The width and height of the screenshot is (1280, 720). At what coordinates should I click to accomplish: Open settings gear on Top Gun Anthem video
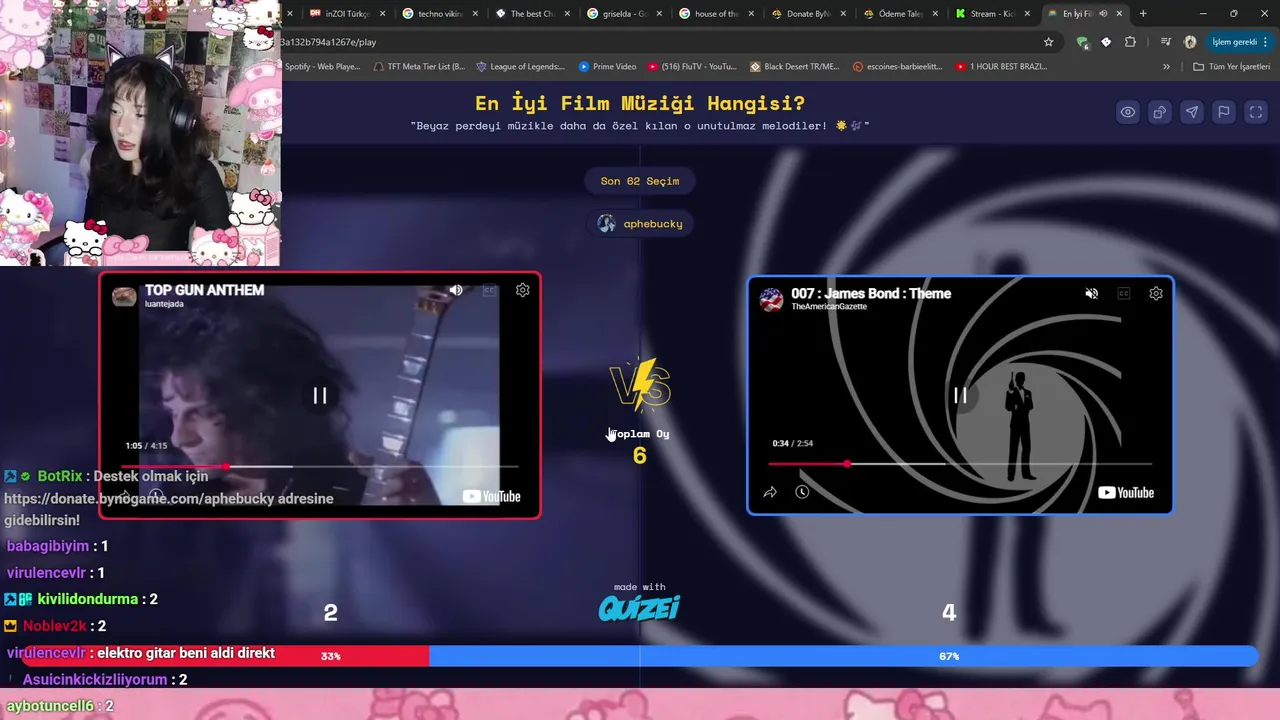point(522,290)
